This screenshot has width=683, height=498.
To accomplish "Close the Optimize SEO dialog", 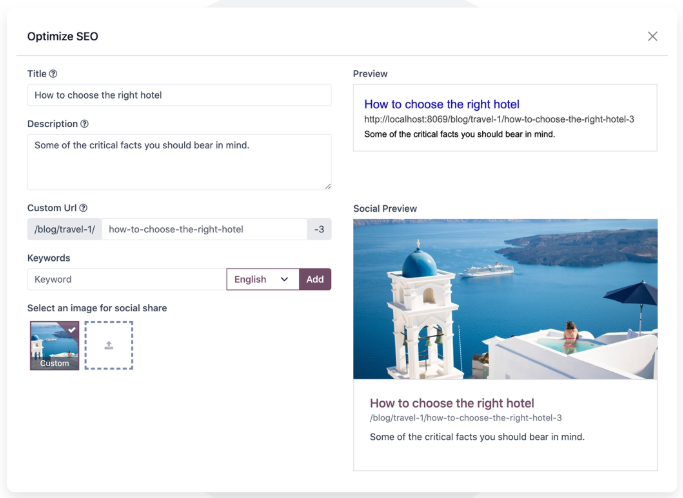I will tap(652, 37).
